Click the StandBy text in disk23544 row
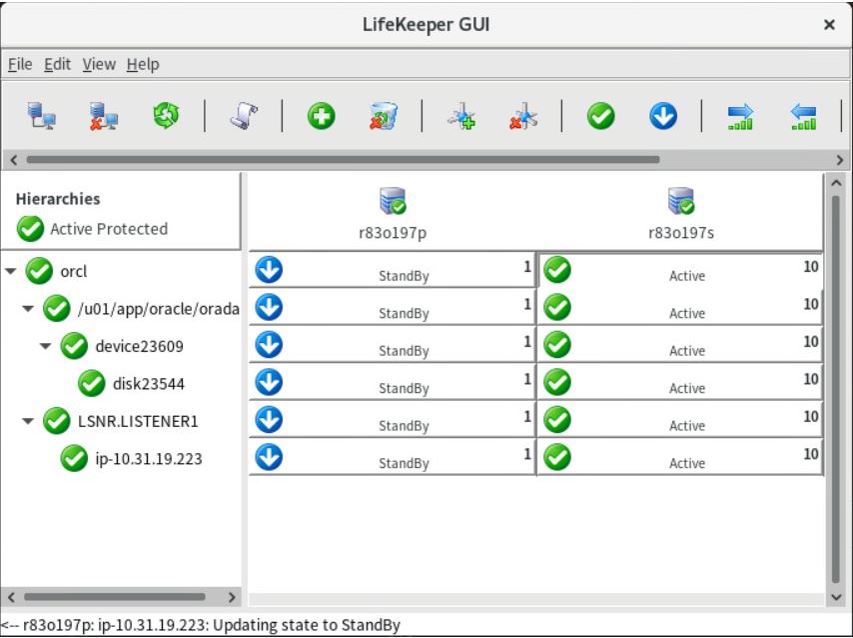Screen dimensions: 853x638 tap(404, 388)
